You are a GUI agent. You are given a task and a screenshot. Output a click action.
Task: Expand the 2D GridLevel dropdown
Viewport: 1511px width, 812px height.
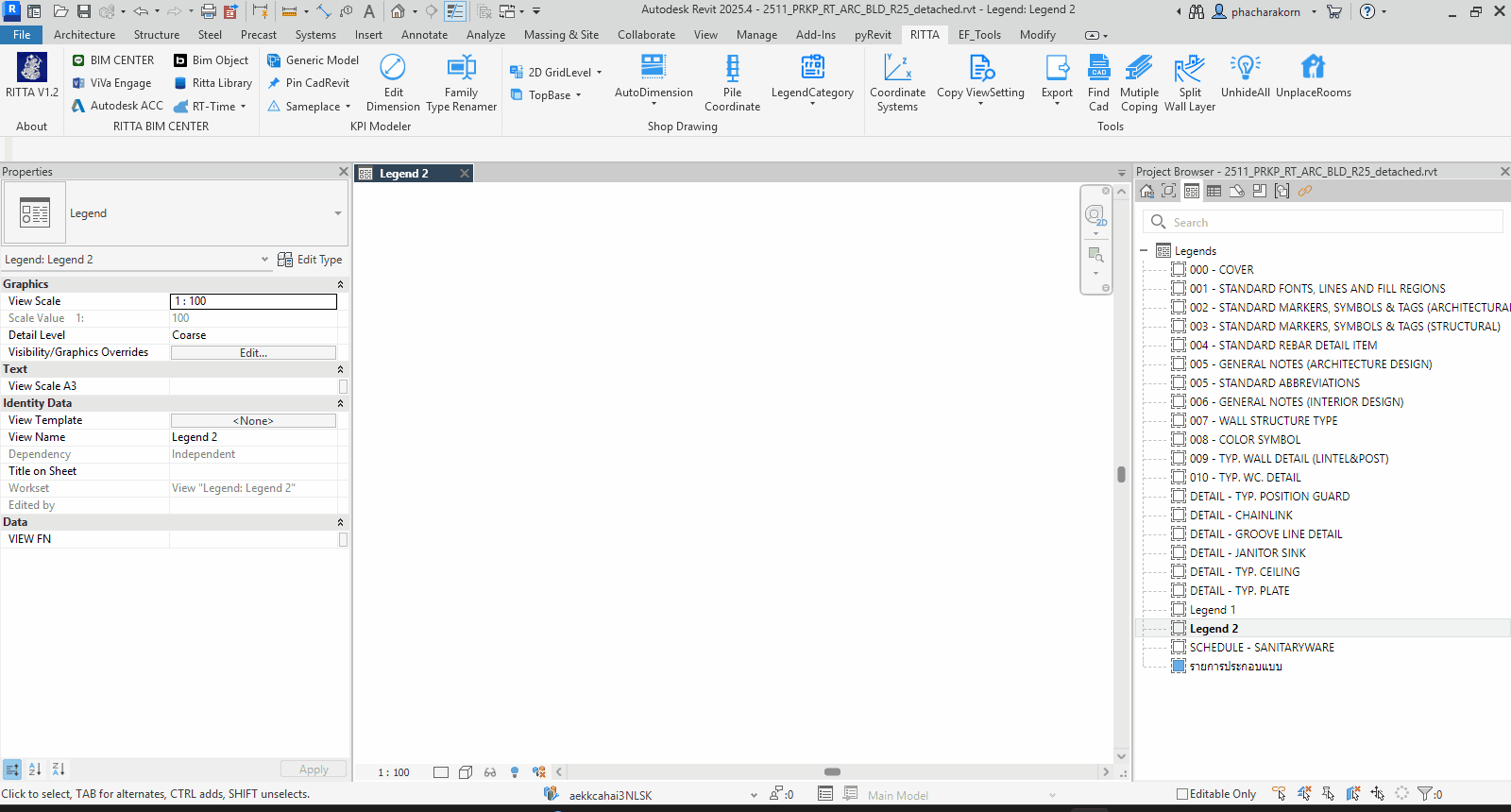pyautogui.click(x=599, y=73)
